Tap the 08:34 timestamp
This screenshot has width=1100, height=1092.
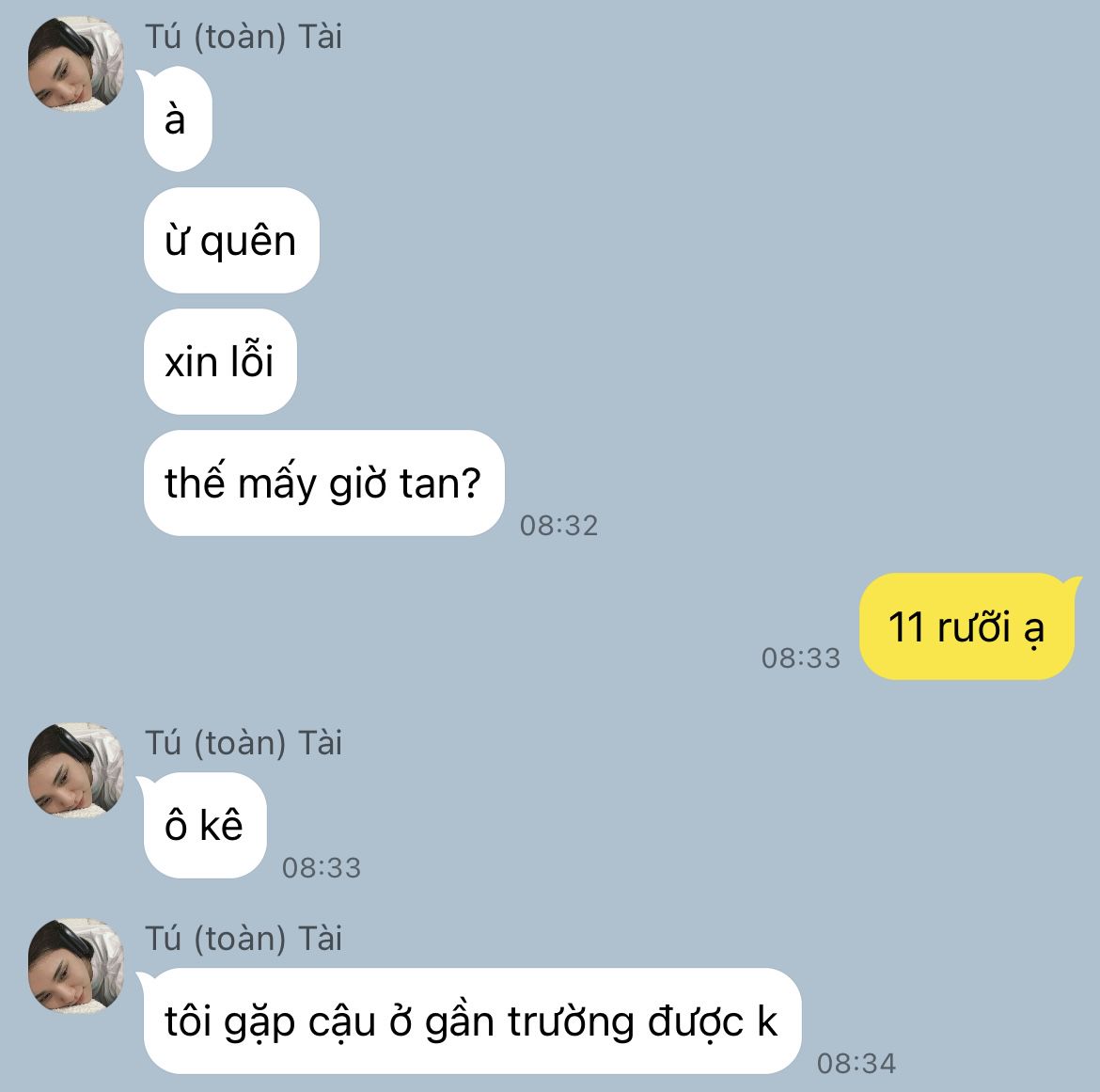pyautogui.click(x=856, y=1063)
